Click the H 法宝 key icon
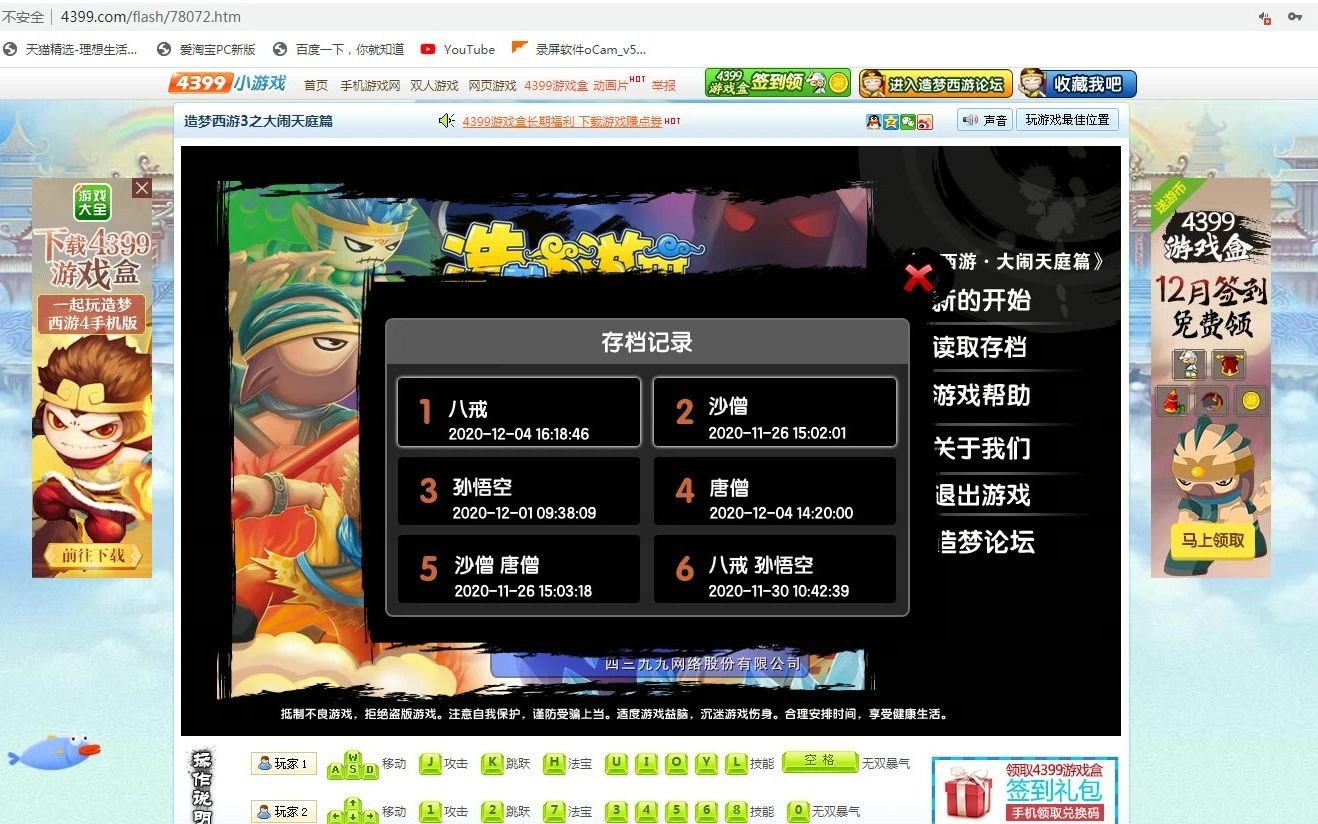 coord(554,763)
